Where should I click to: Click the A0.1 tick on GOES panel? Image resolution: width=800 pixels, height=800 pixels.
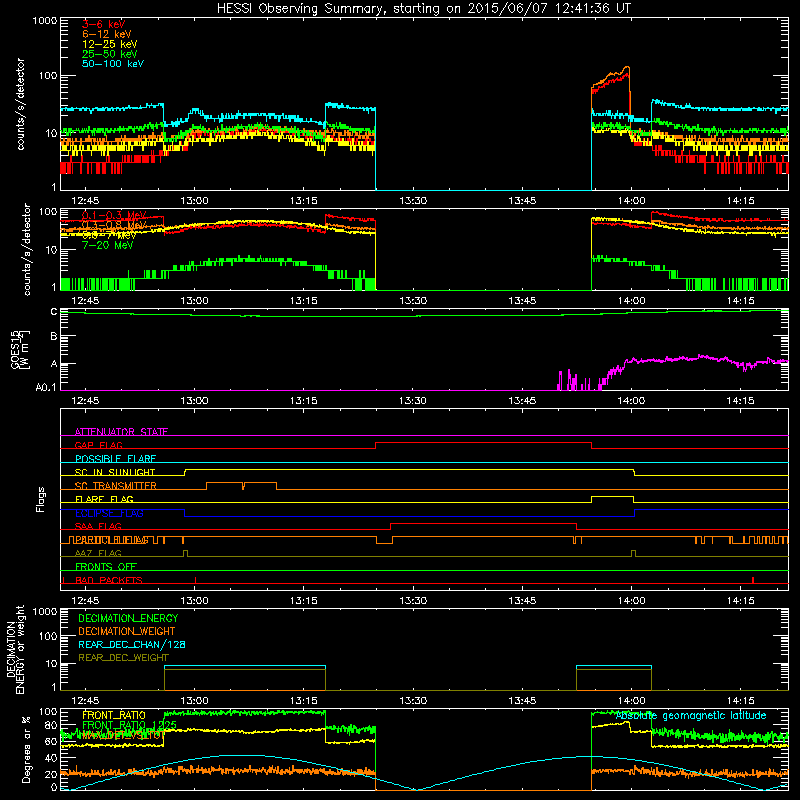click(46, 388)
